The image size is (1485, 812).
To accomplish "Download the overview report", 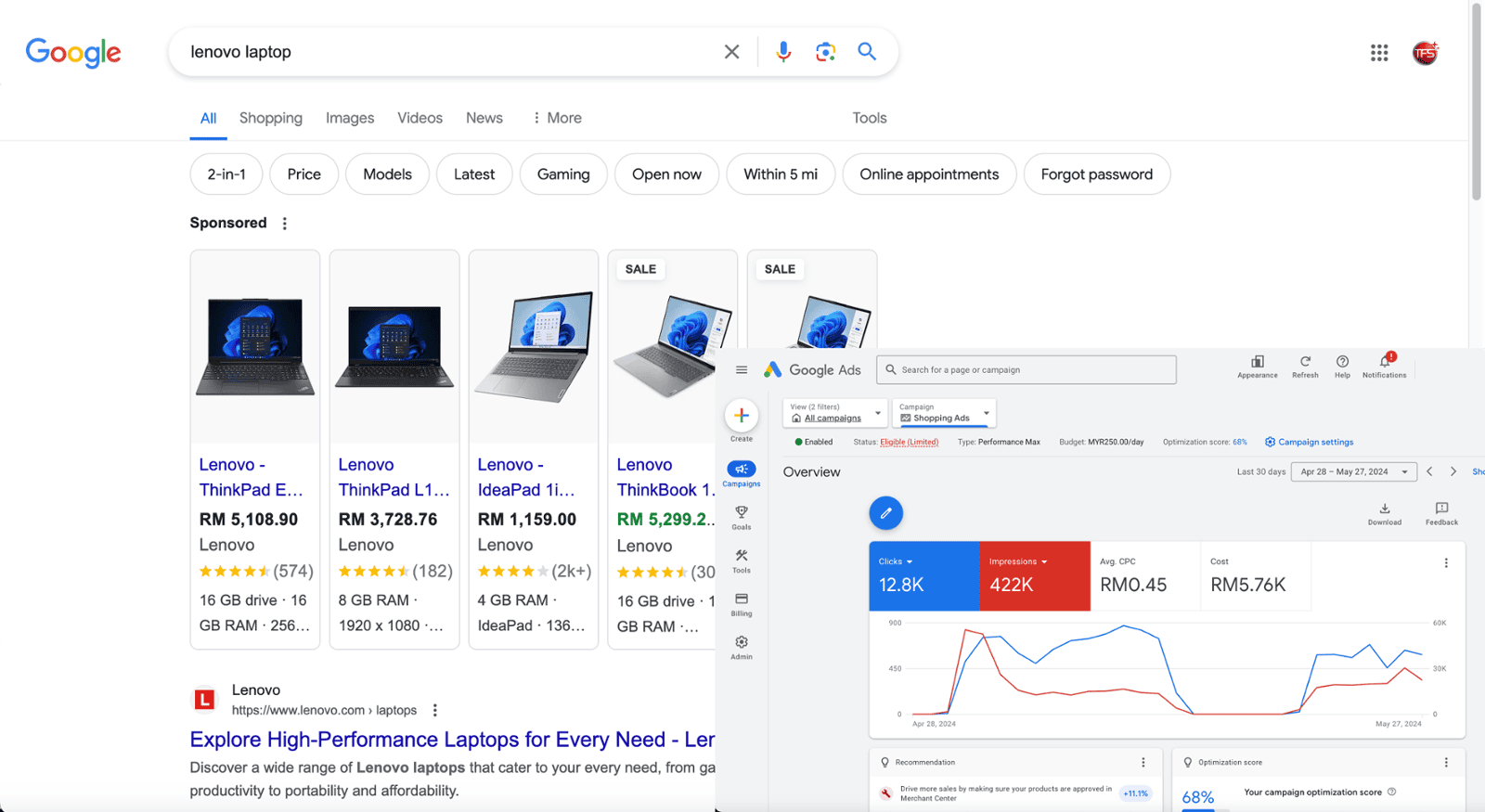I will tap(1384, 514).
